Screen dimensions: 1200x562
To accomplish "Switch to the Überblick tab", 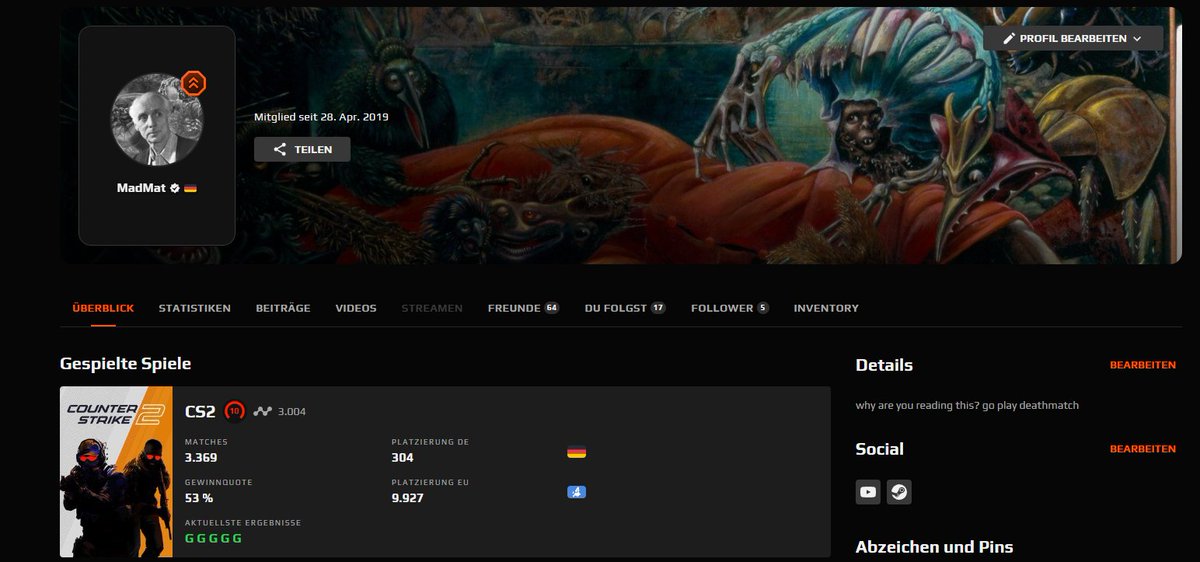I will (x=103, y=308).
